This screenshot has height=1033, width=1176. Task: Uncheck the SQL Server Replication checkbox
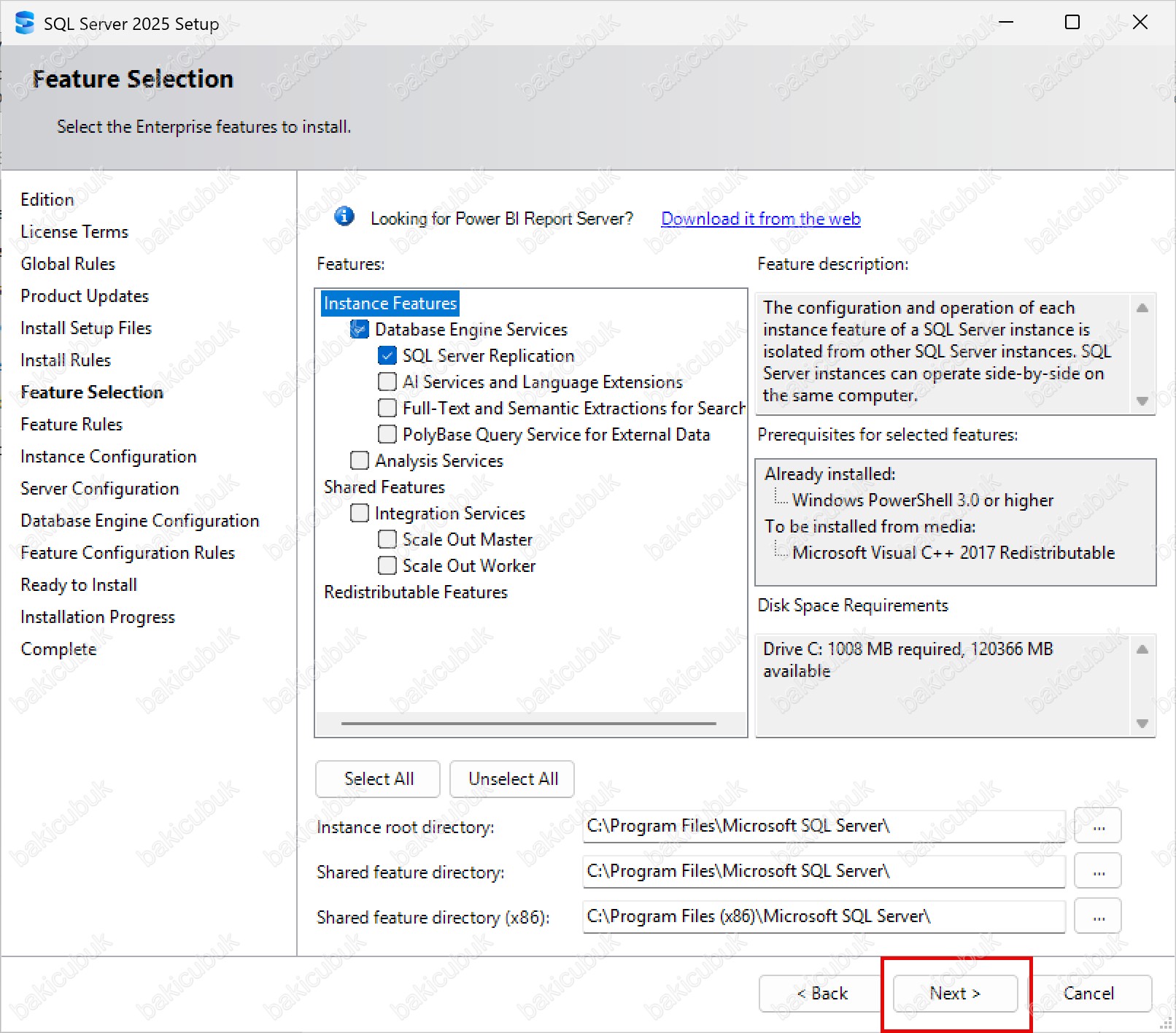pos(387,356)
